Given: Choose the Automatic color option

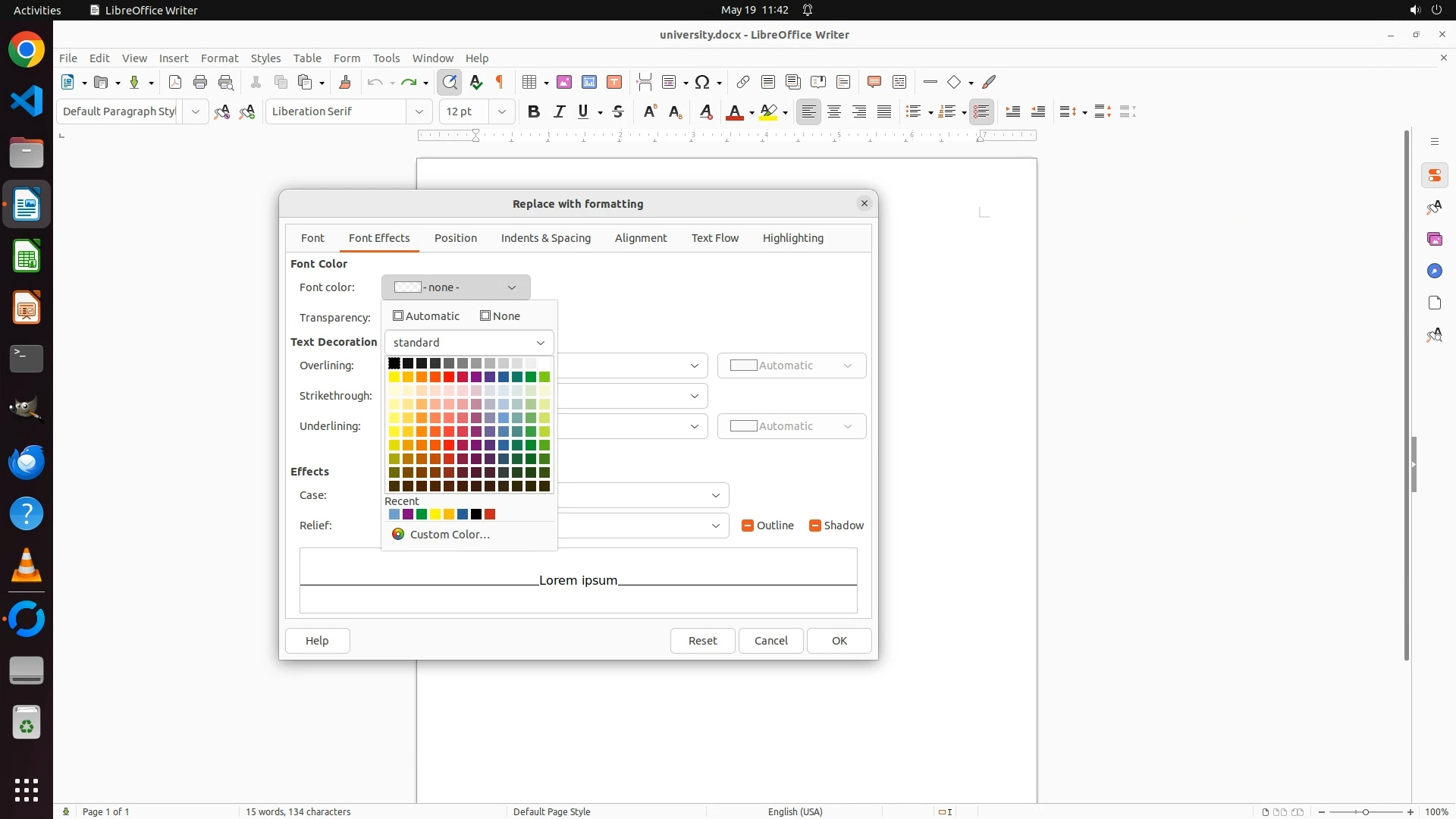Looking at the screenshot, I should coord(426,316).
